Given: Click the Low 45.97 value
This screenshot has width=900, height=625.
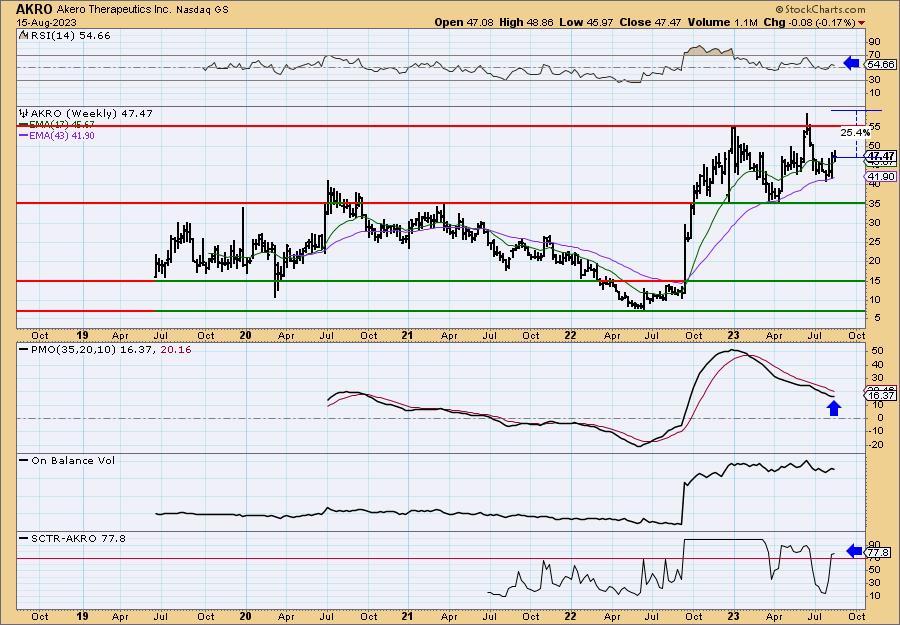Looking at the screenshot, I should 586,22.
